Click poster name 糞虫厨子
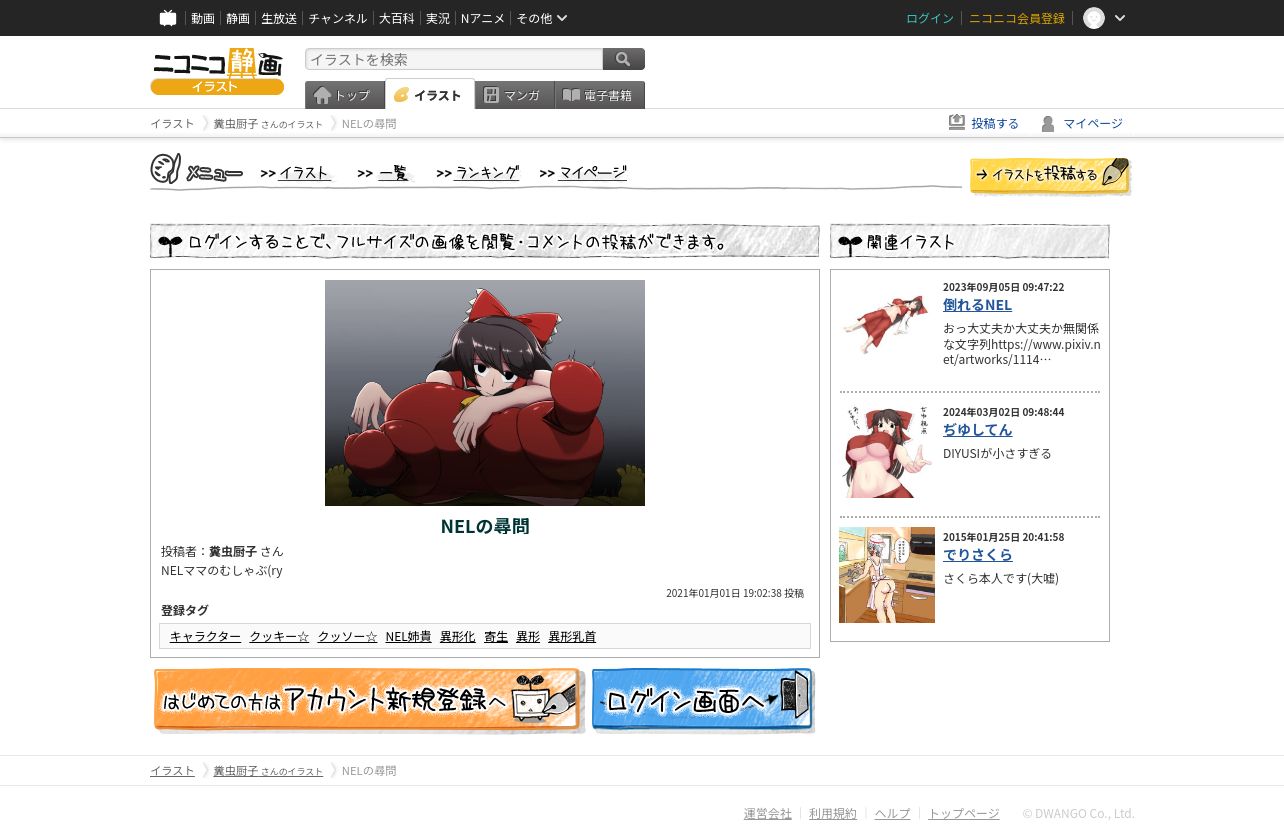The height and width of the screenshot is (840, 1284). pos(233,551)
